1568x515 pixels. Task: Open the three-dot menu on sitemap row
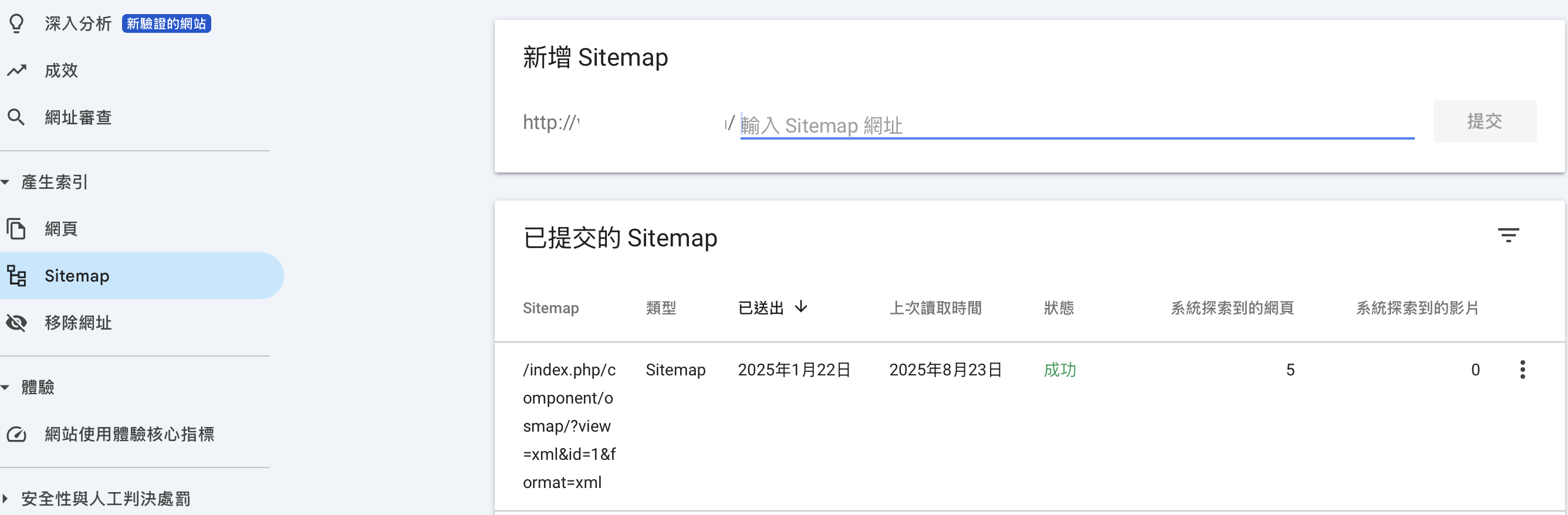tap(1522, 370)
